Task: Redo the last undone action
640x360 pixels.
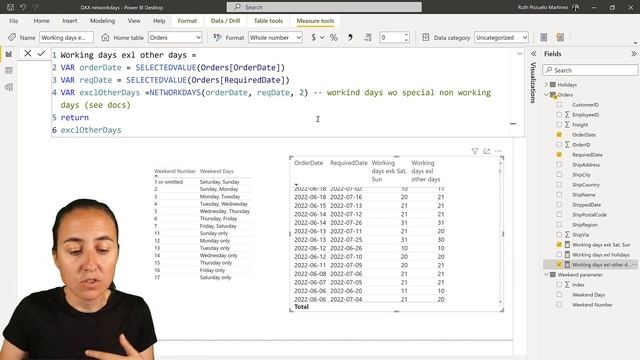Action: point(36,7)
